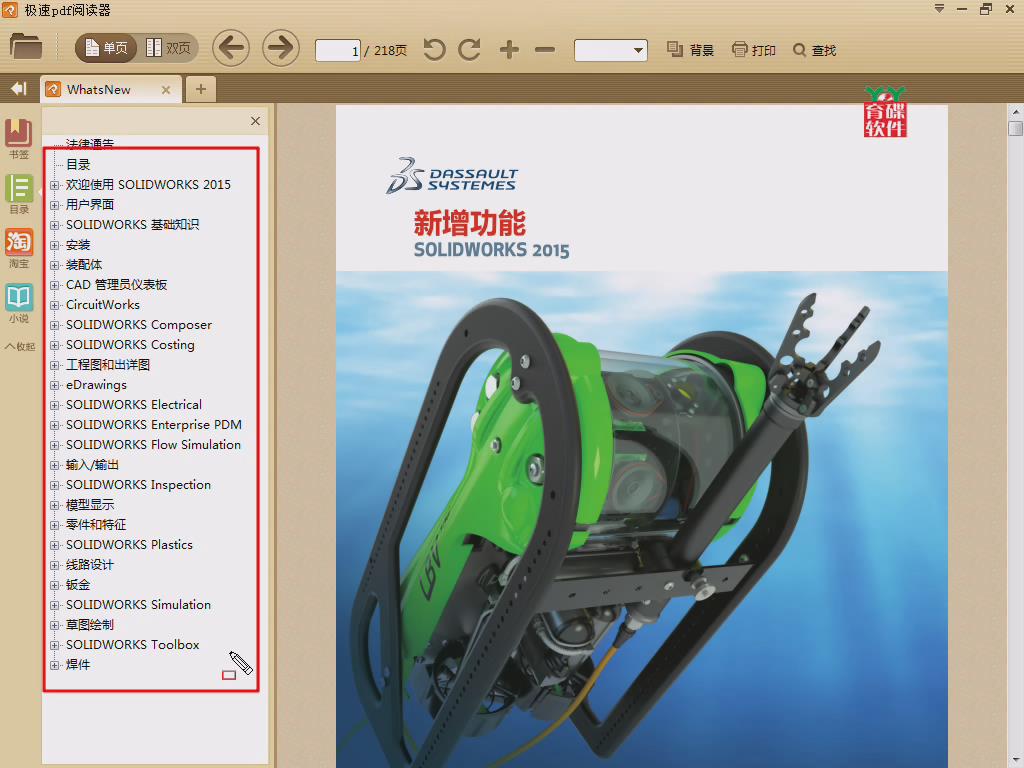Rotate page counterclockwise
Viewport: 1024px width, 768px height.
click(434, 50)
